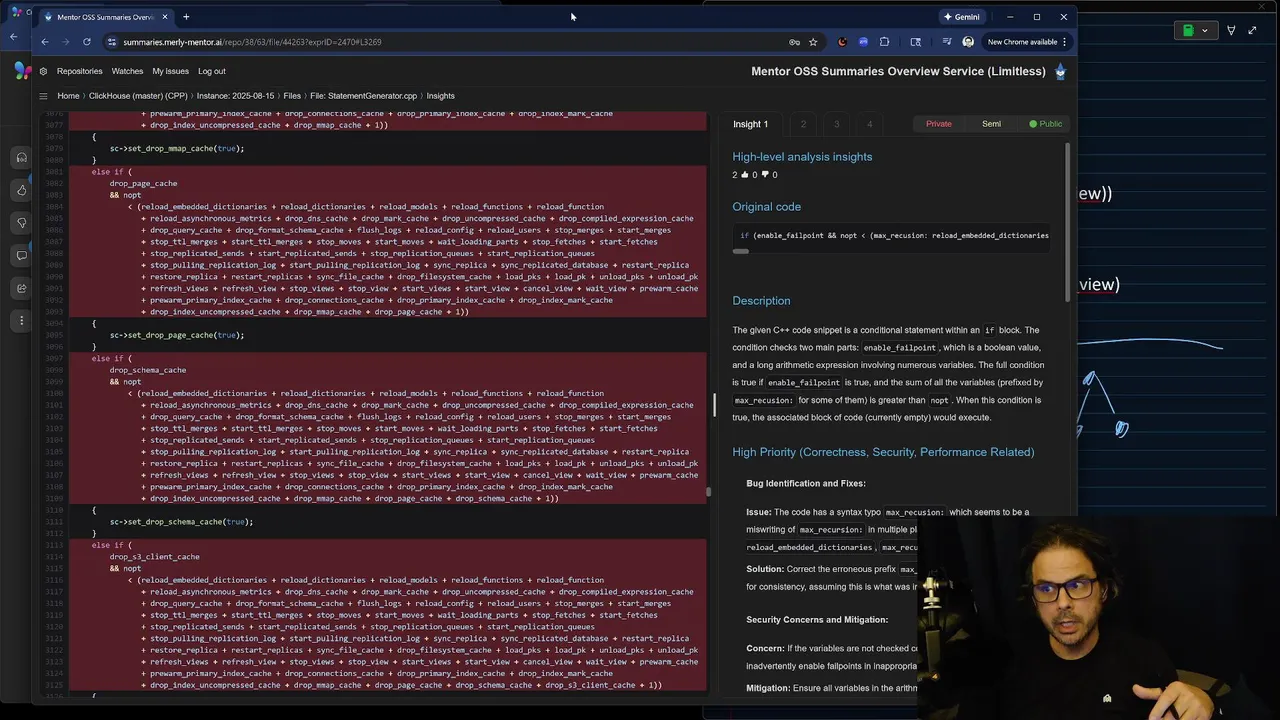Image resolution: width=1280 pixels, height=720 pixels.
Task: Set visibility to Private
Action: tap(938, 124)
